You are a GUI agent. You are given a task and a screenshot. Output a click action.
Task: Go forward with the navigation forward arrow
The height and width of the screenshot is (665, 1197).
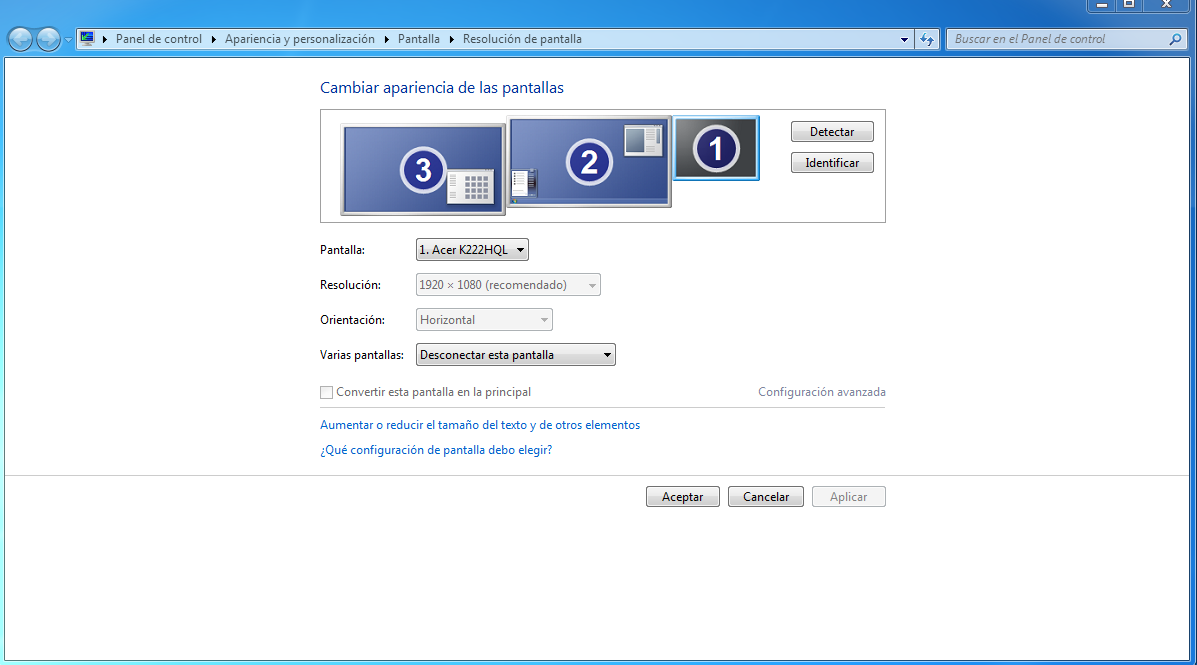(48, 39)
